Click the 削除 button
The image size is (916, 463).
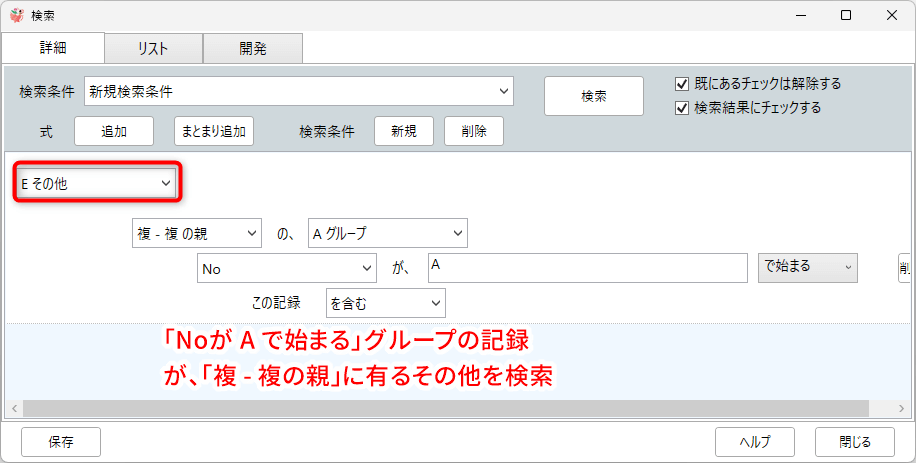[474, 131]
